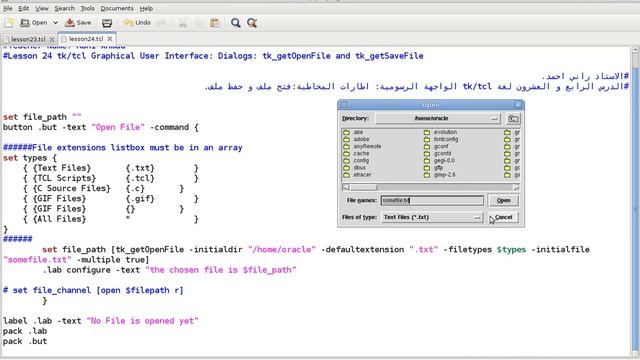Screen dimensions: 640x360
Task: Close the lesson24.tcl tab
Action: 110,39
